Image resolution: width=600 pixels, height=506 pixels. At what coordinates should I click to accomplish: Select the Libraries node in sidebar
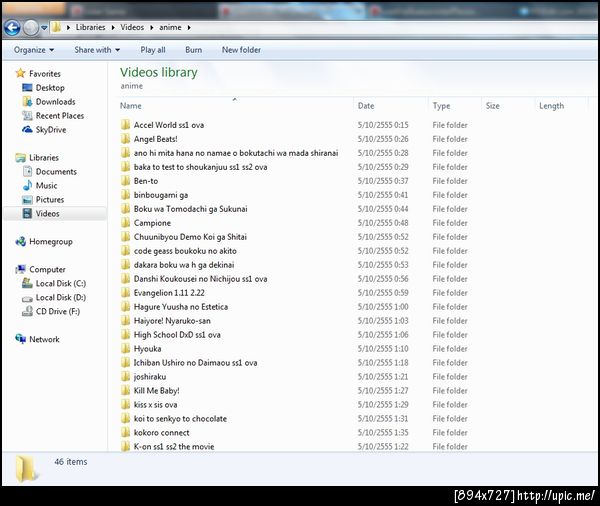(44, 157)
